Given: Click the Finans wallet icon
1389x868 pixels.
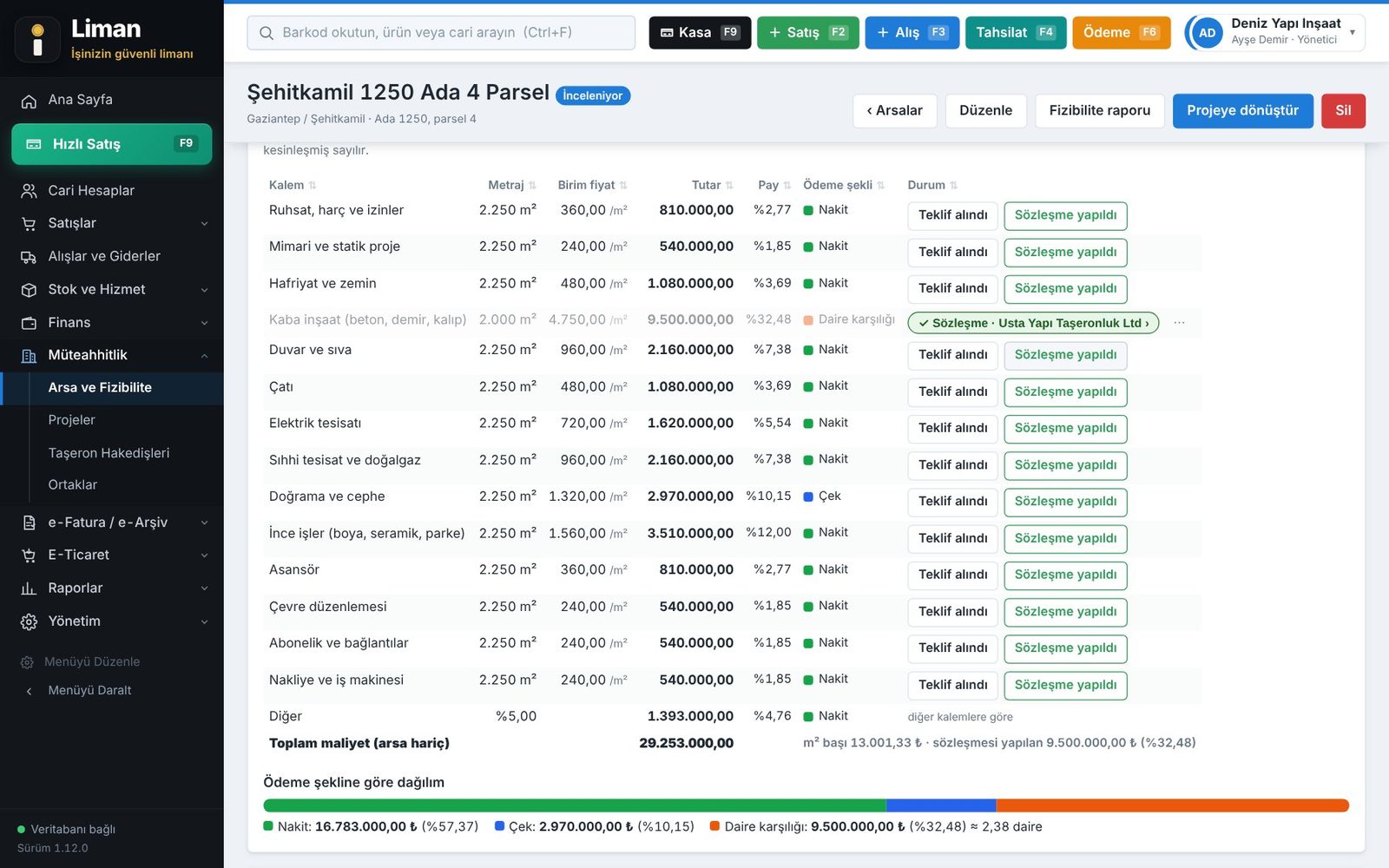Looking at the screenshot, I should click(29, 323).
